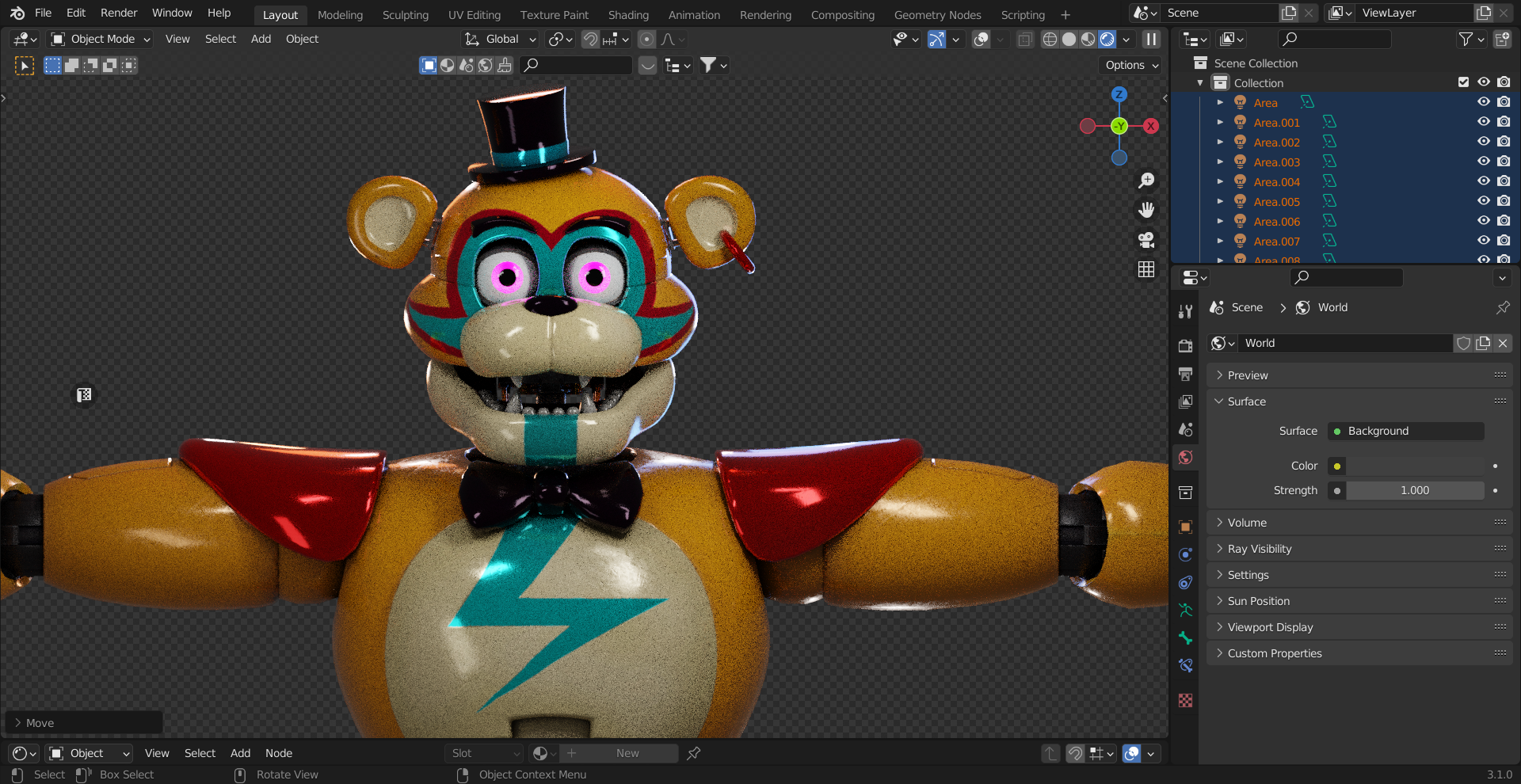Click the zoom magnifier icon in viewport

click(1146, 181)
